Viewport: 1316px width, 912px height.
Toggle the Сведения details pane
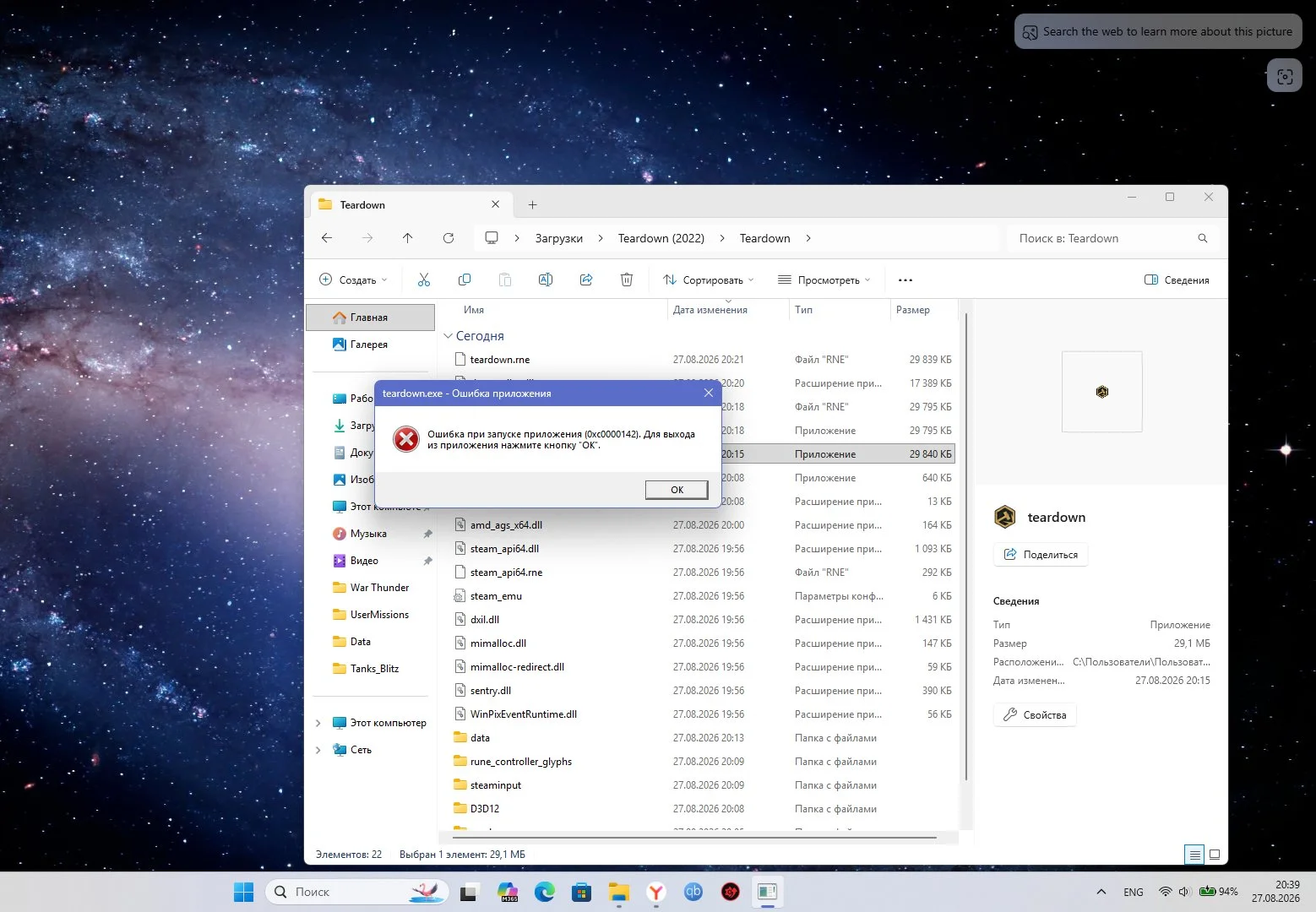(x=1177, y=280)
